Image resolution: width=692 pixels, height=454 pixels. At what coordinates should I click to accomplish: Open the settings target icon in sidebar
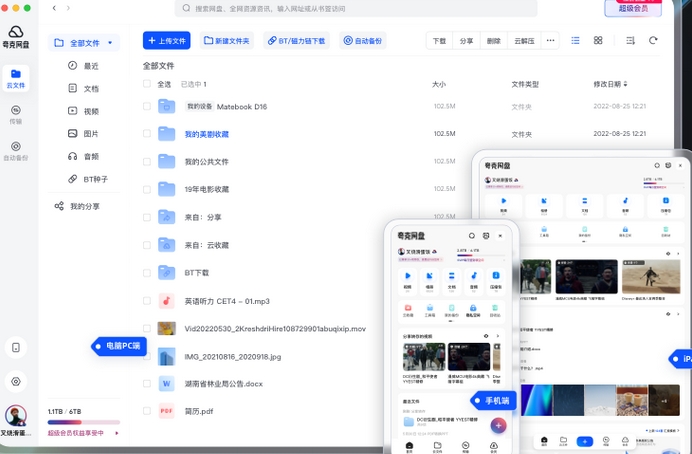click(16, 382)
